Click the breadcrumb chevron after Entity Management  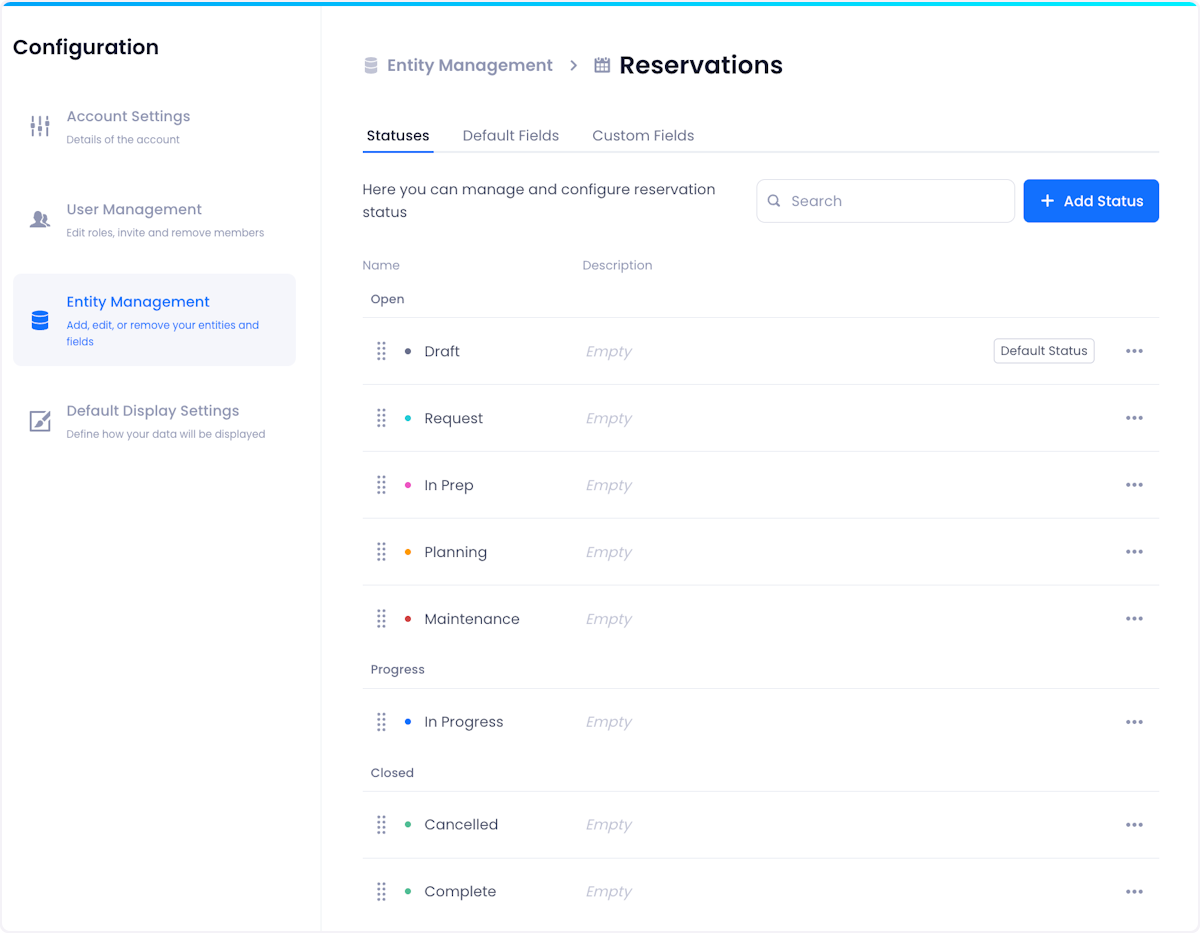(573, 65)
